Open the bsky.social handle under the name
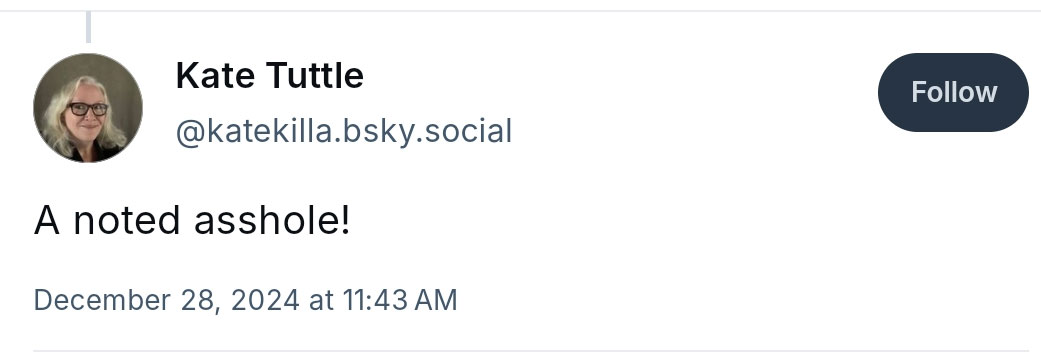 (343, 131)
